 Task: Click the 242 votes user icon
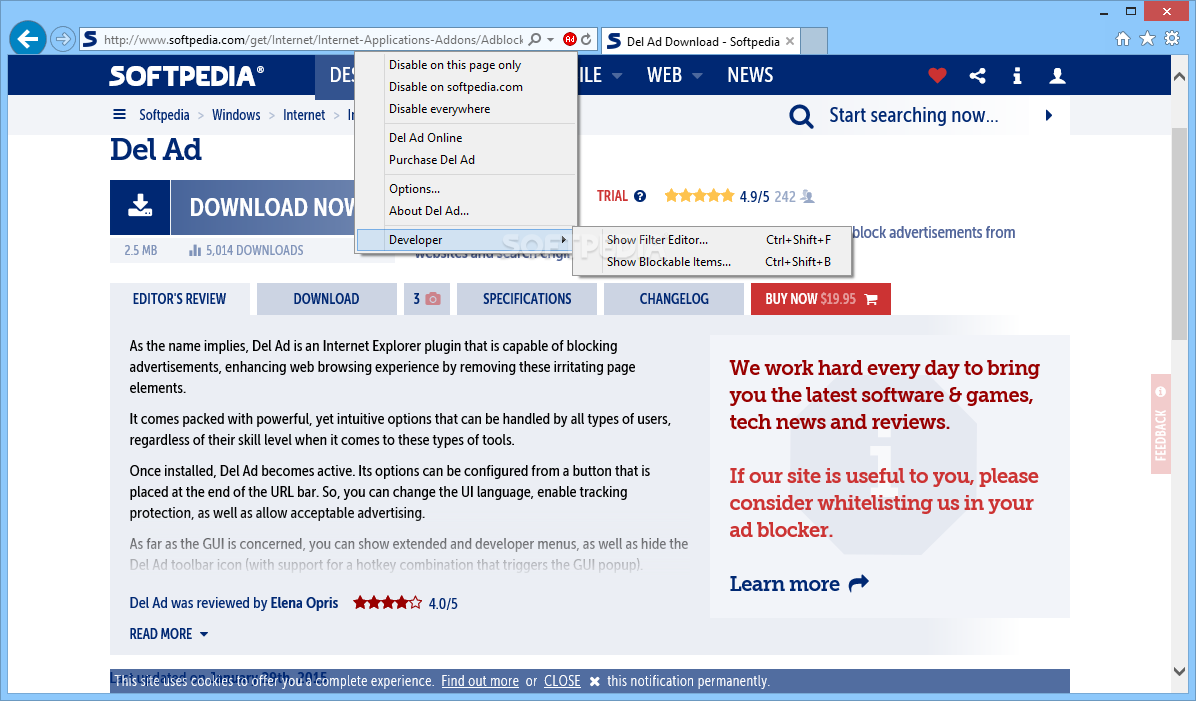point(809,197)
